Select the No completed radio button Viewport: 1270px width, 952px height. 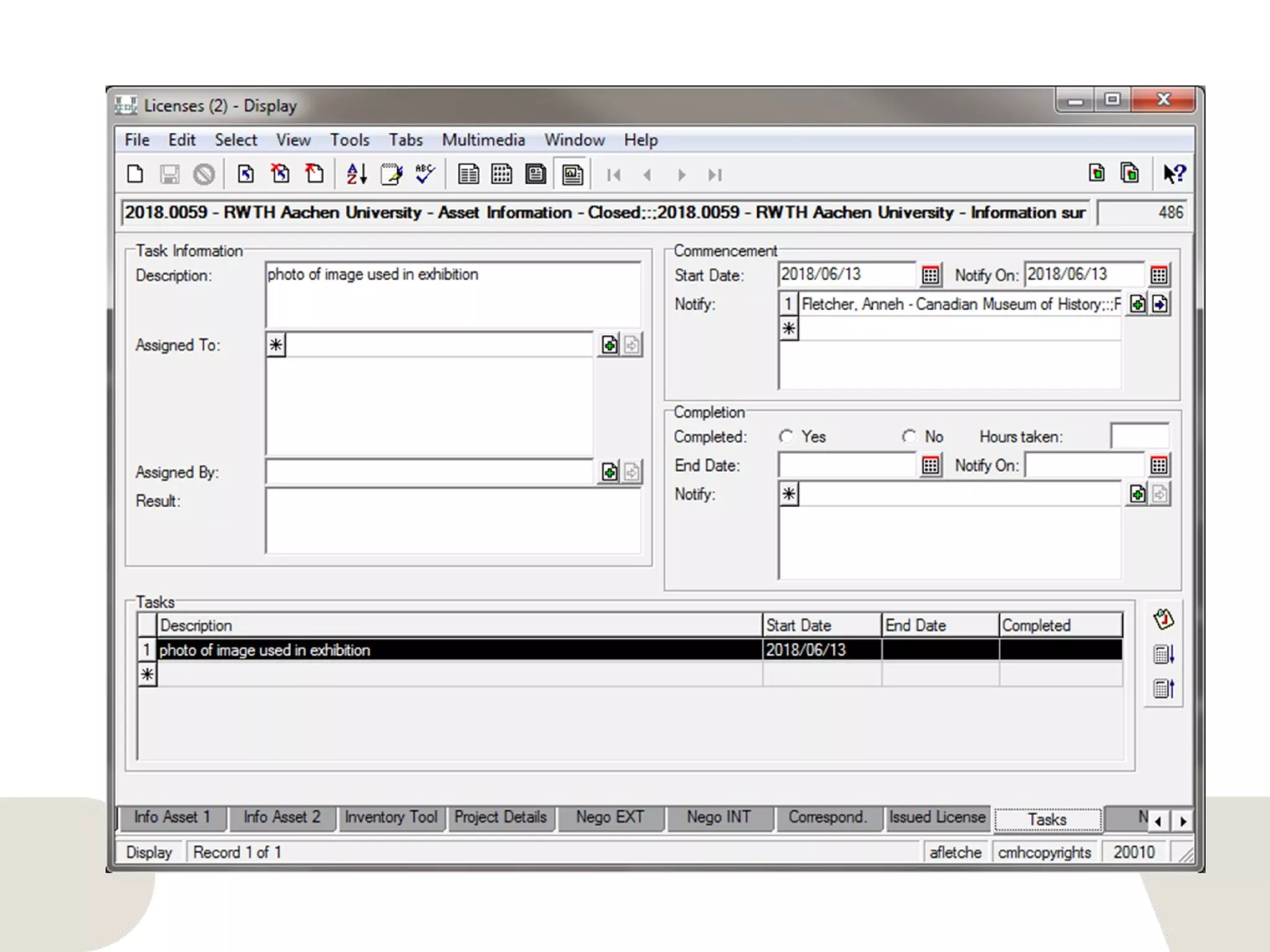coord(909,436)
